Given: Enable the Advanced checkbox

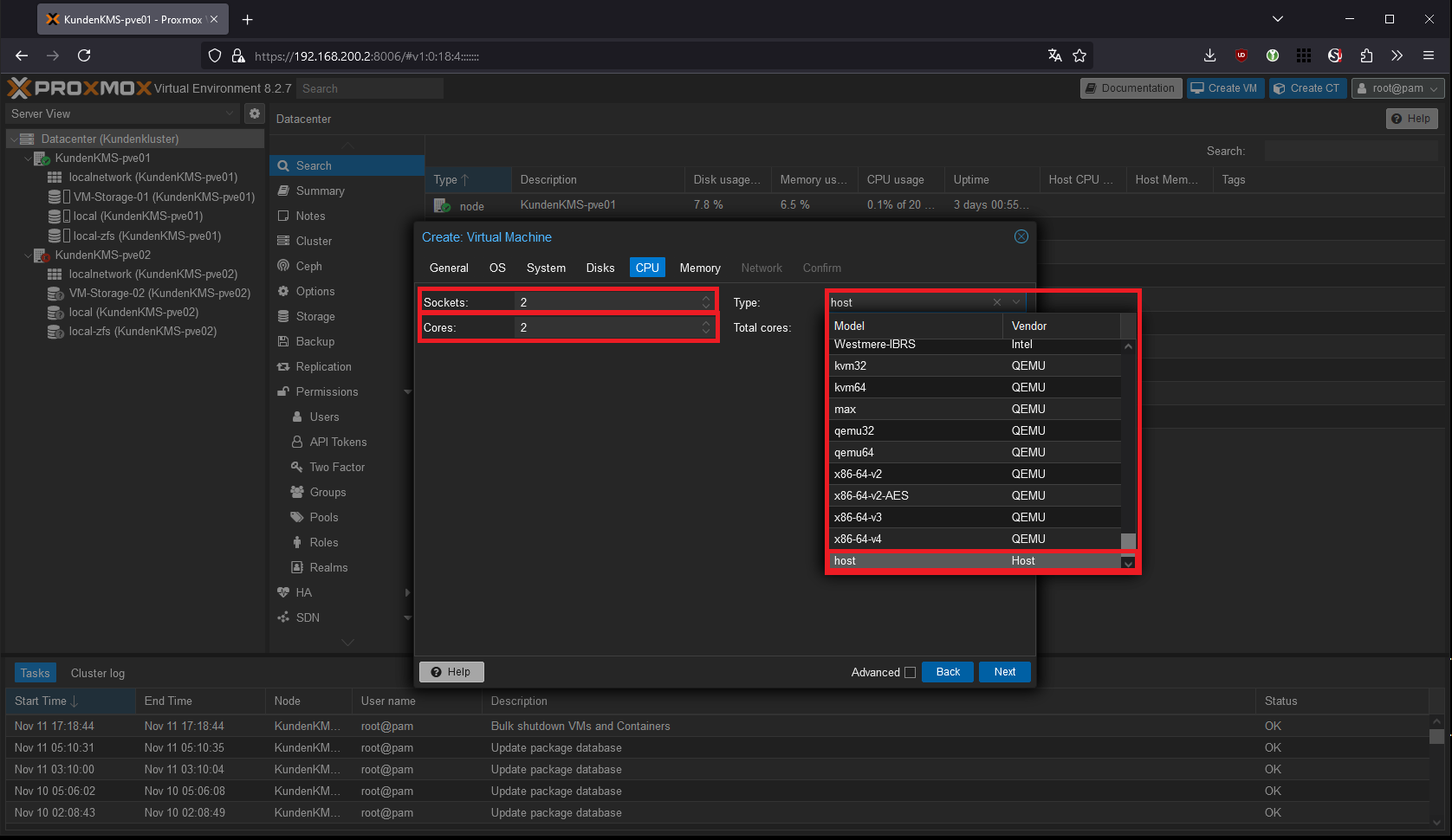Looking at the screenshot, I should 910,672.
